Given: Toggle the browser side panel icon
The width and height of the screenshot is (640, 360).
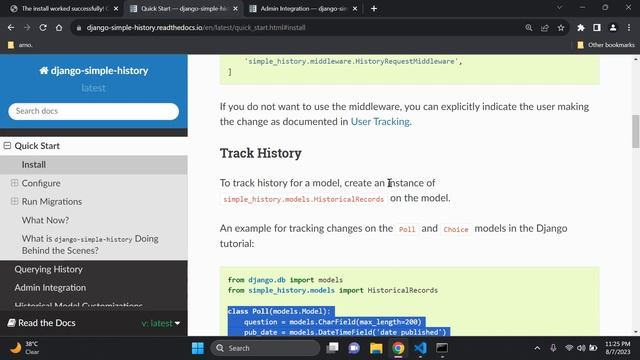Looking at the screenshot, I should click(597, 28).
